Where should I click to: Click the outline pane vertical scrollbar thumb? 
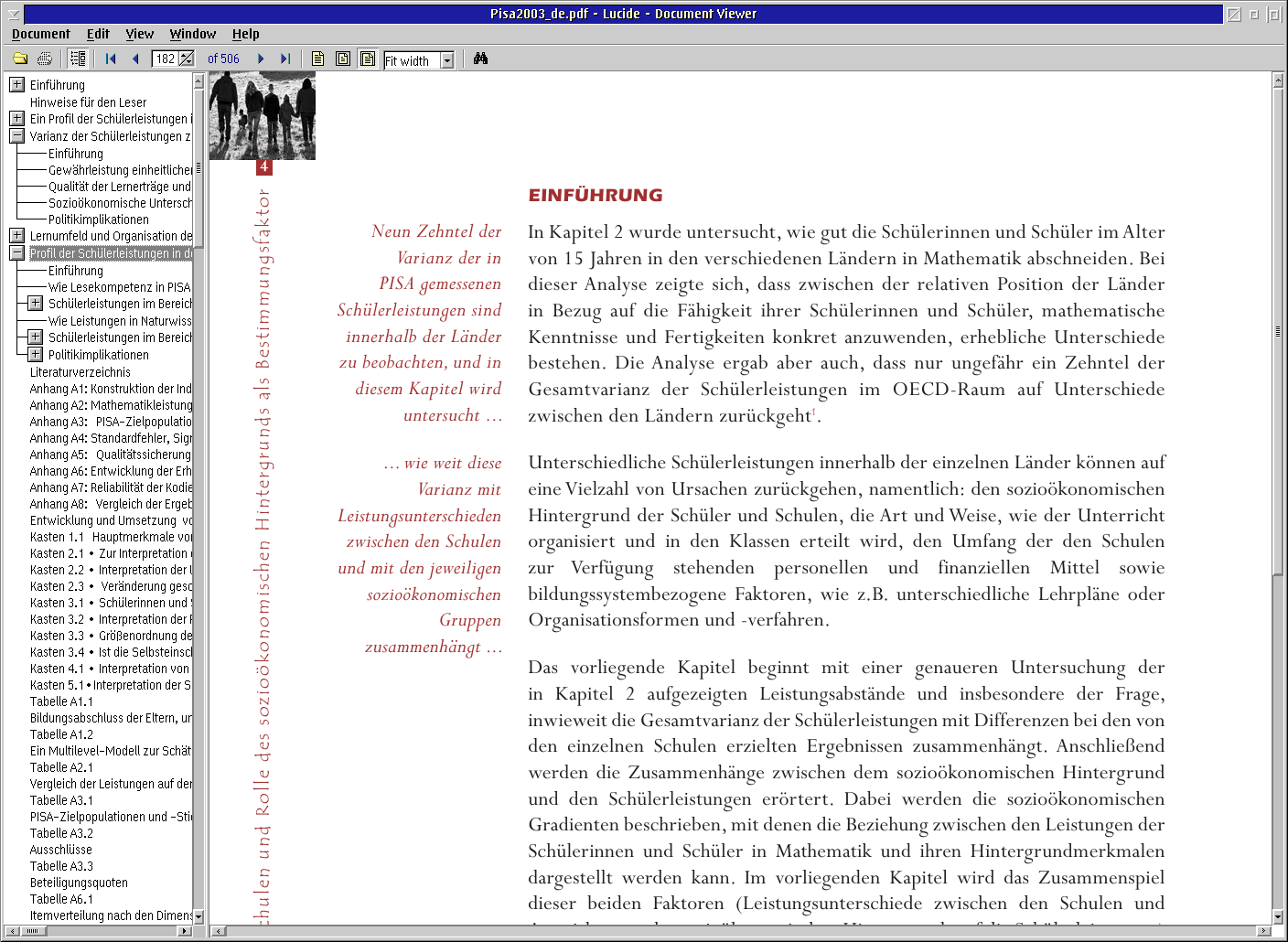click(x=199, y=168)
